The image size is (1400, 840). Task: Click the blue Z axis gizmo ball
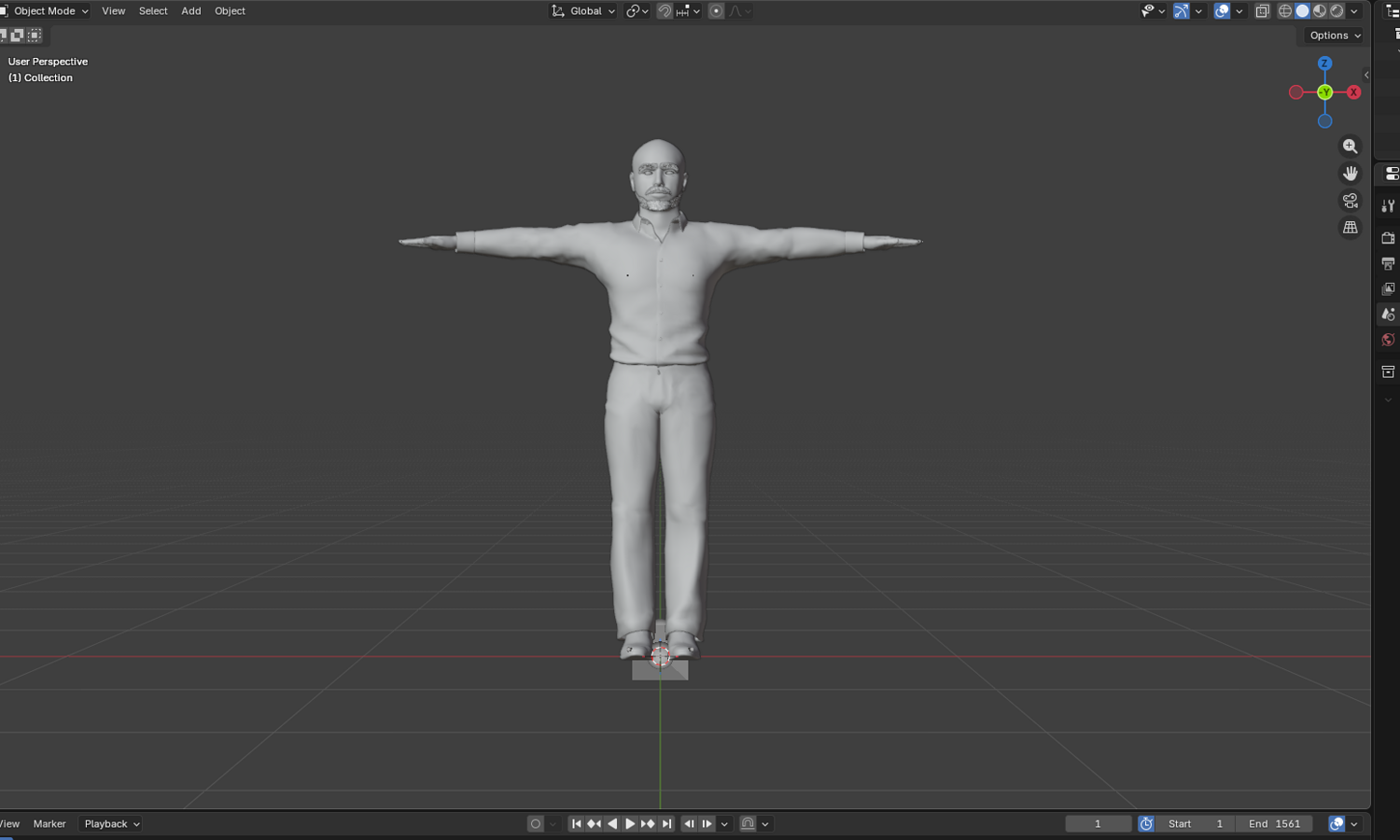pyautogui.click(x=1324, y=63)
